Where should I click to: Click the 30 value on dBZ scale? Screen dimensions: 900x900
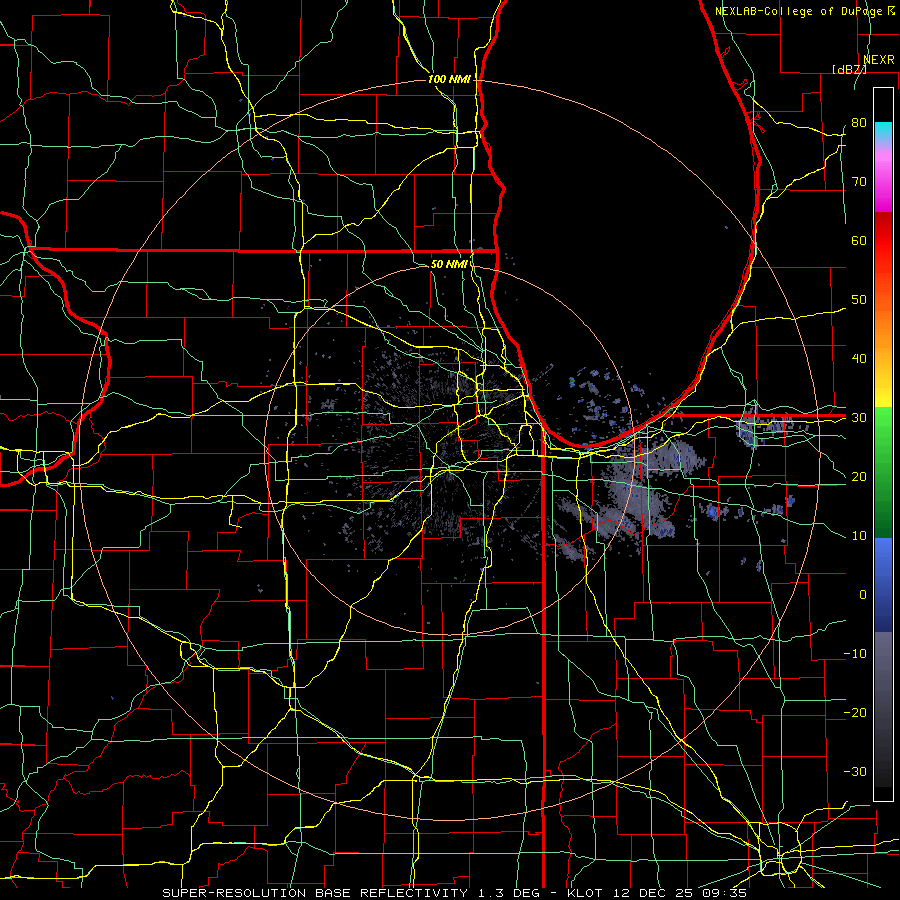coord(859,418)
